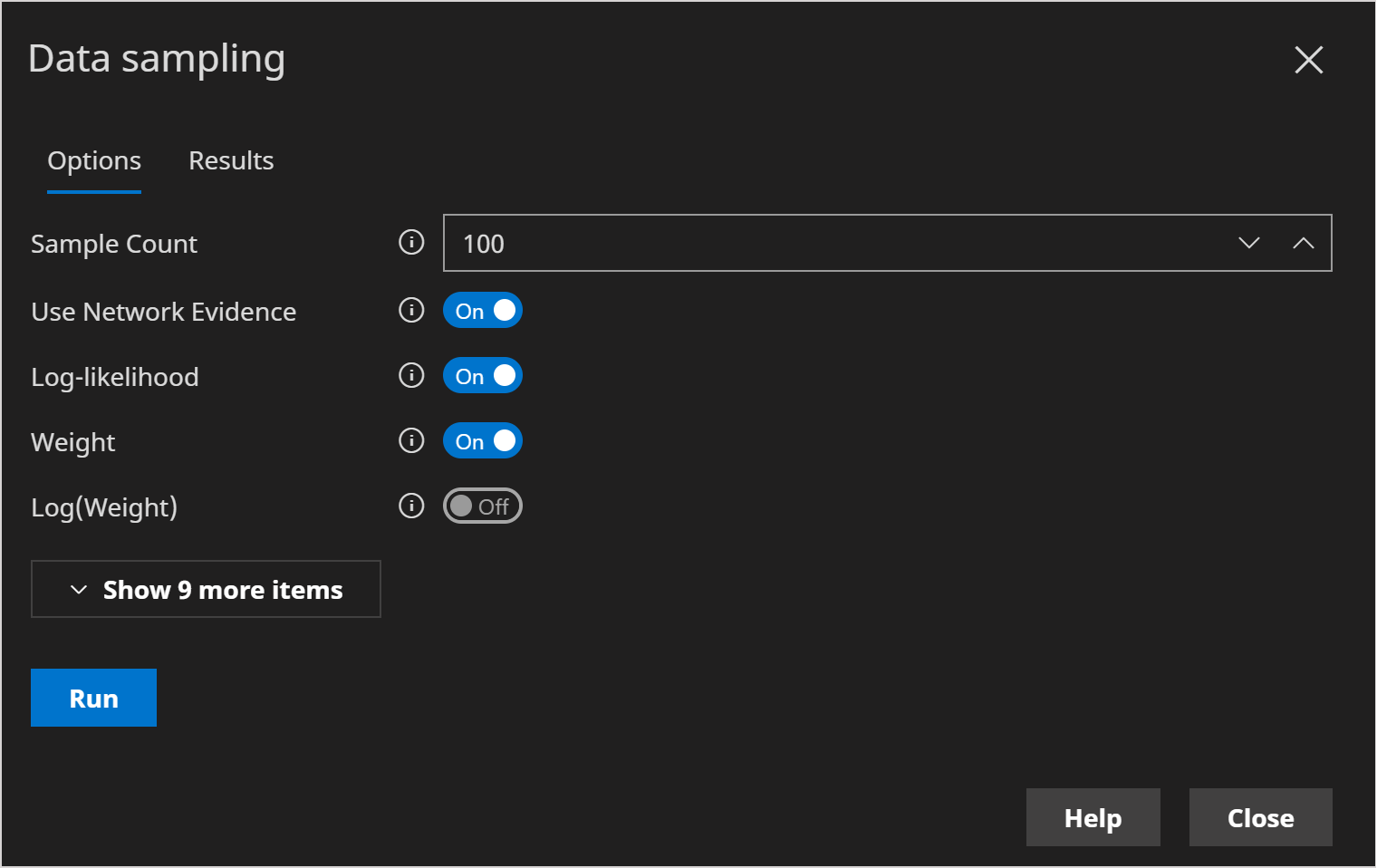Click the Log-likelihood info icon
Screen dimensions: 1377x868
[411, 376]
